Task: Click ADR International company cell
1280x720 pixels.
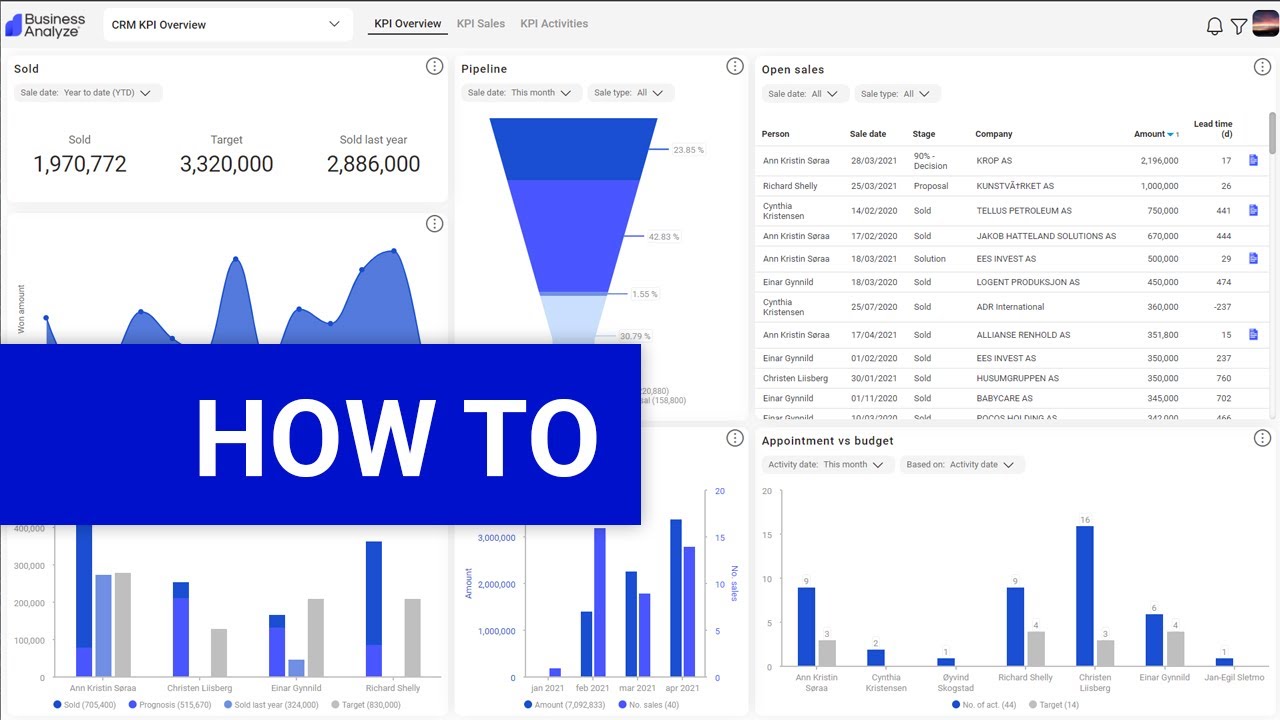Action: [x=1010, y=307]
